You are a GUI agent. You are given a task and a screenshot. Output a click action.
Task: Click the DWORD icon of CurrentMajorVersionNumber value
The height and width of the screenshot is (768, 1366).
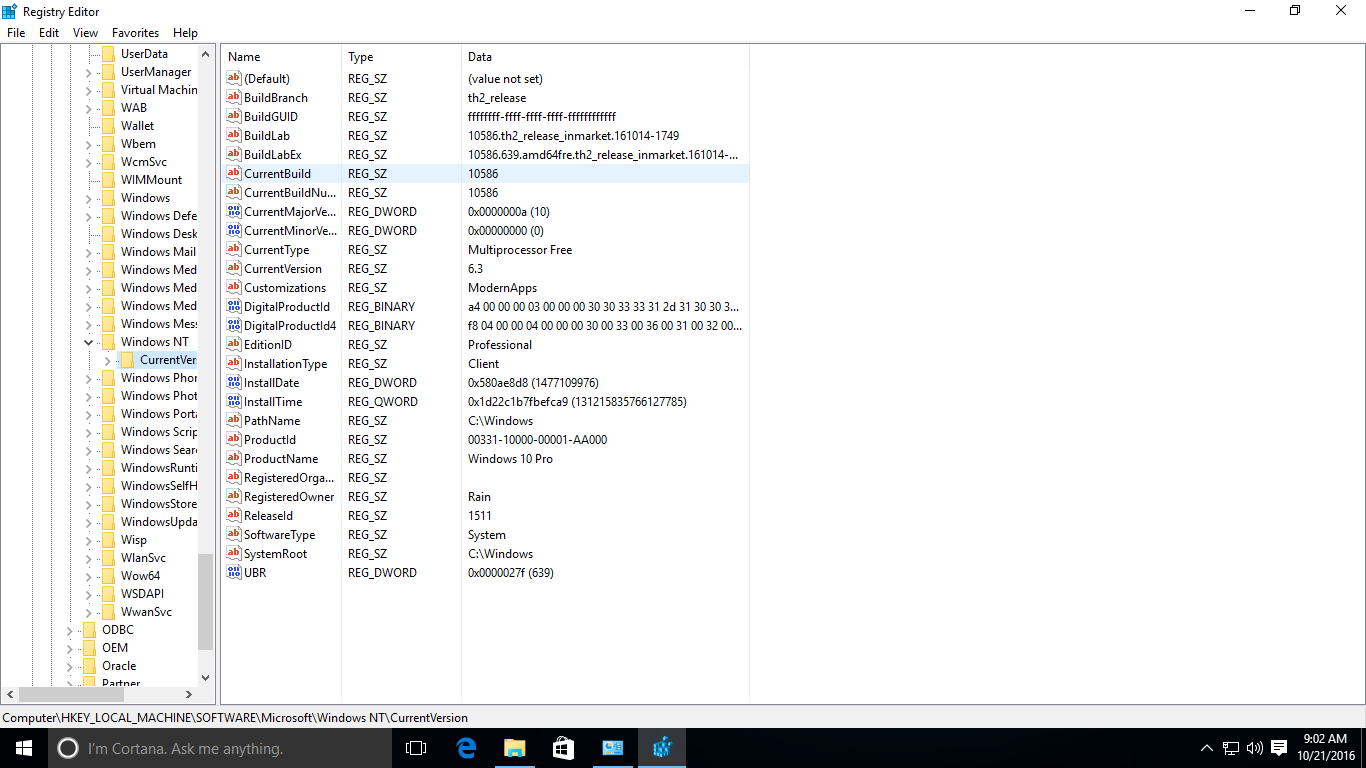[234, 212]
